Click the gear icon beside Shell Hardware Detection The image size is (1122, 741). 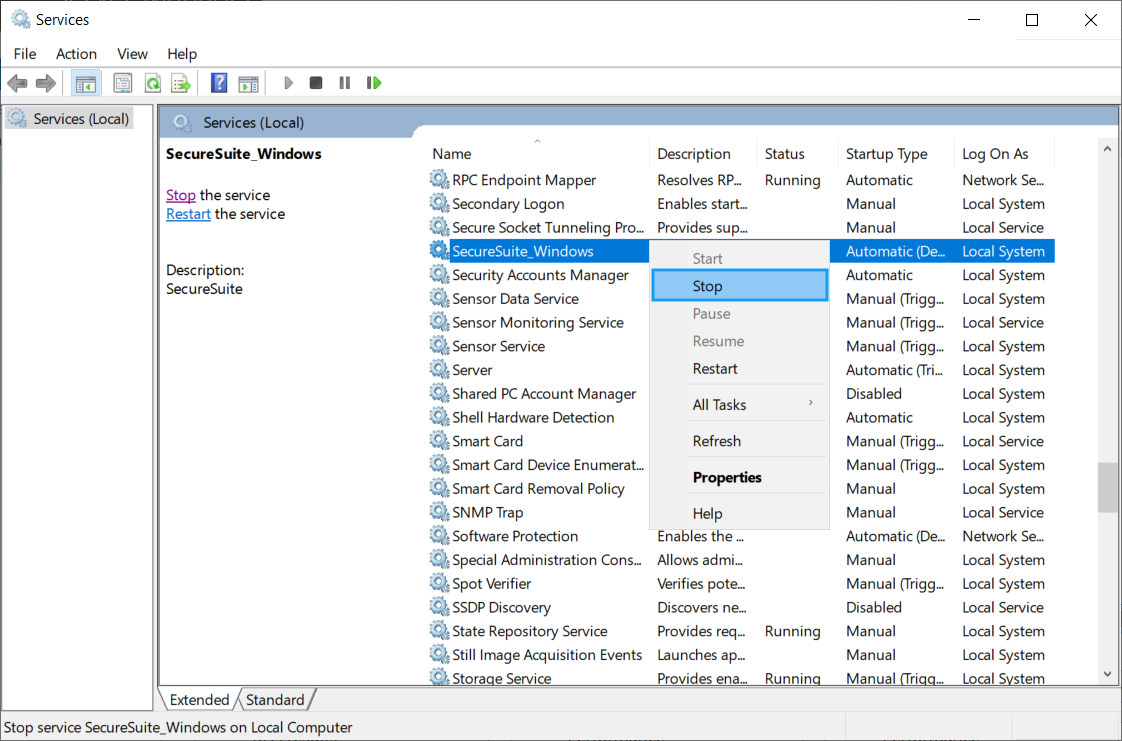coord(439,416)
